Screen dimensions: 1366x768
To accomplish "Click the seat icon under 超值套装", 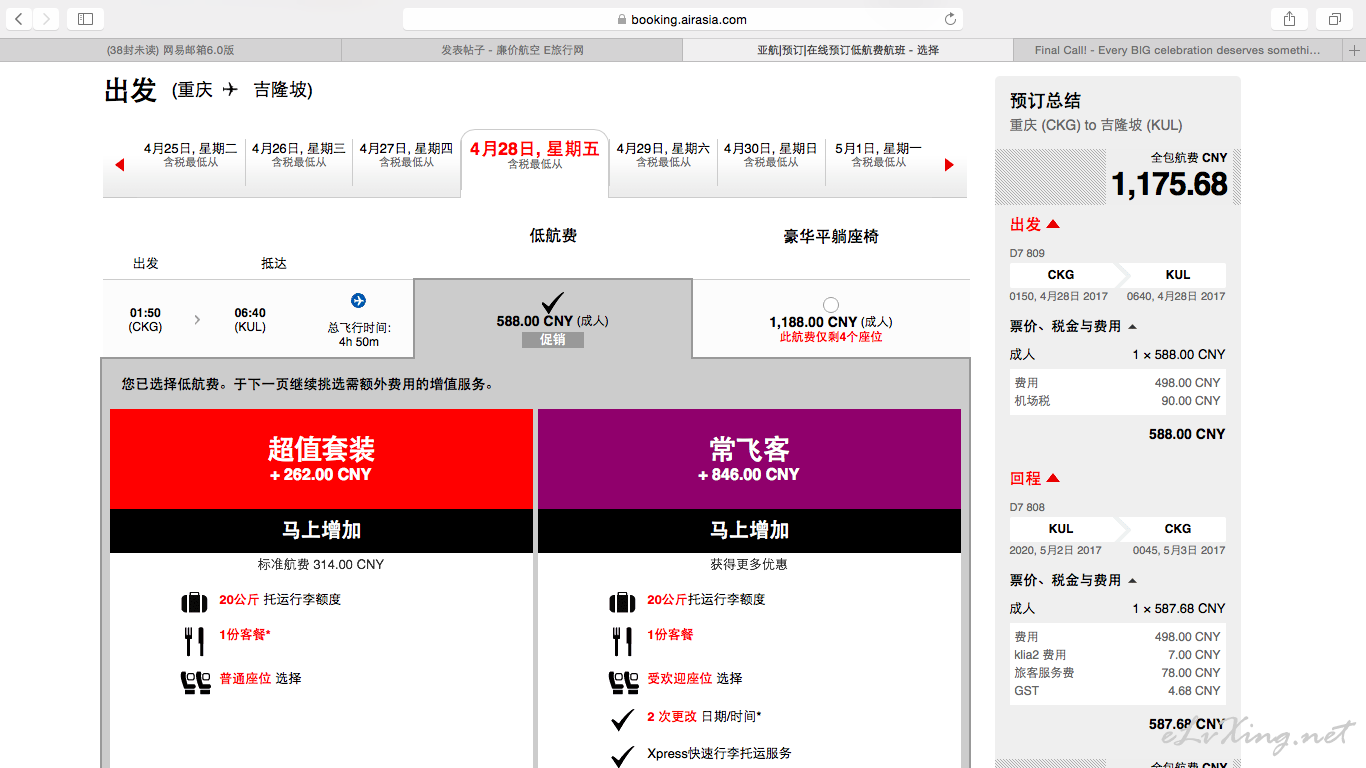I will point(195,682).
